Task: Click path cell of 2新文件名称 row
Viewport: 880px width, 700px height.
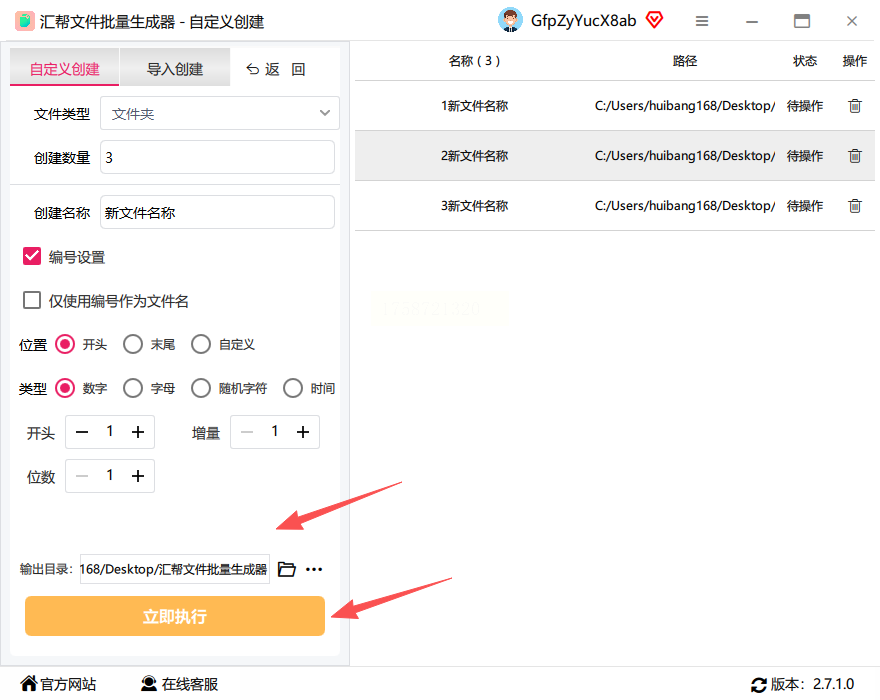Action: (x=685, y=155)
